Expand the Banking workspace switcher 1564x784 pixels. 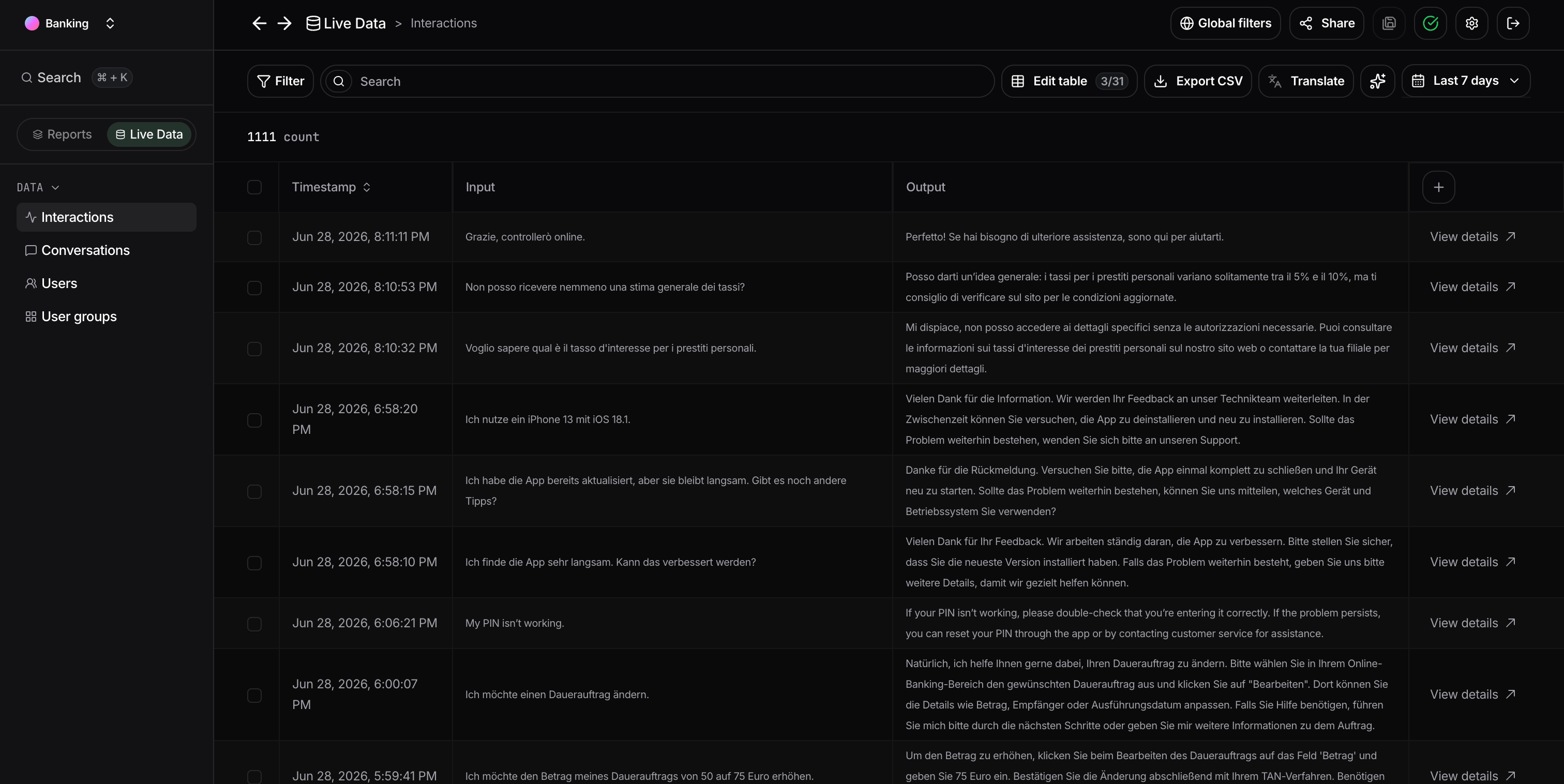[x=110, y=23]
